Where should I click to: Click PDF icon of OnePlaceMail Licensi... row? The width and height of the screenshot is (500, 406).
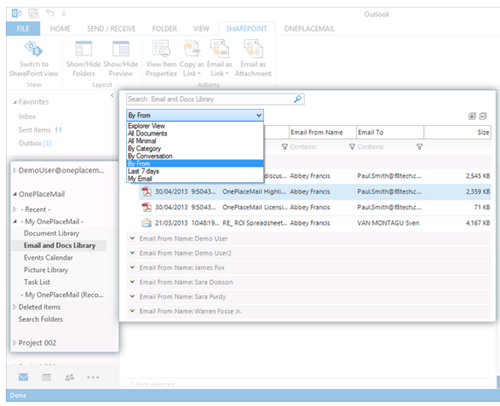point(146,207)
